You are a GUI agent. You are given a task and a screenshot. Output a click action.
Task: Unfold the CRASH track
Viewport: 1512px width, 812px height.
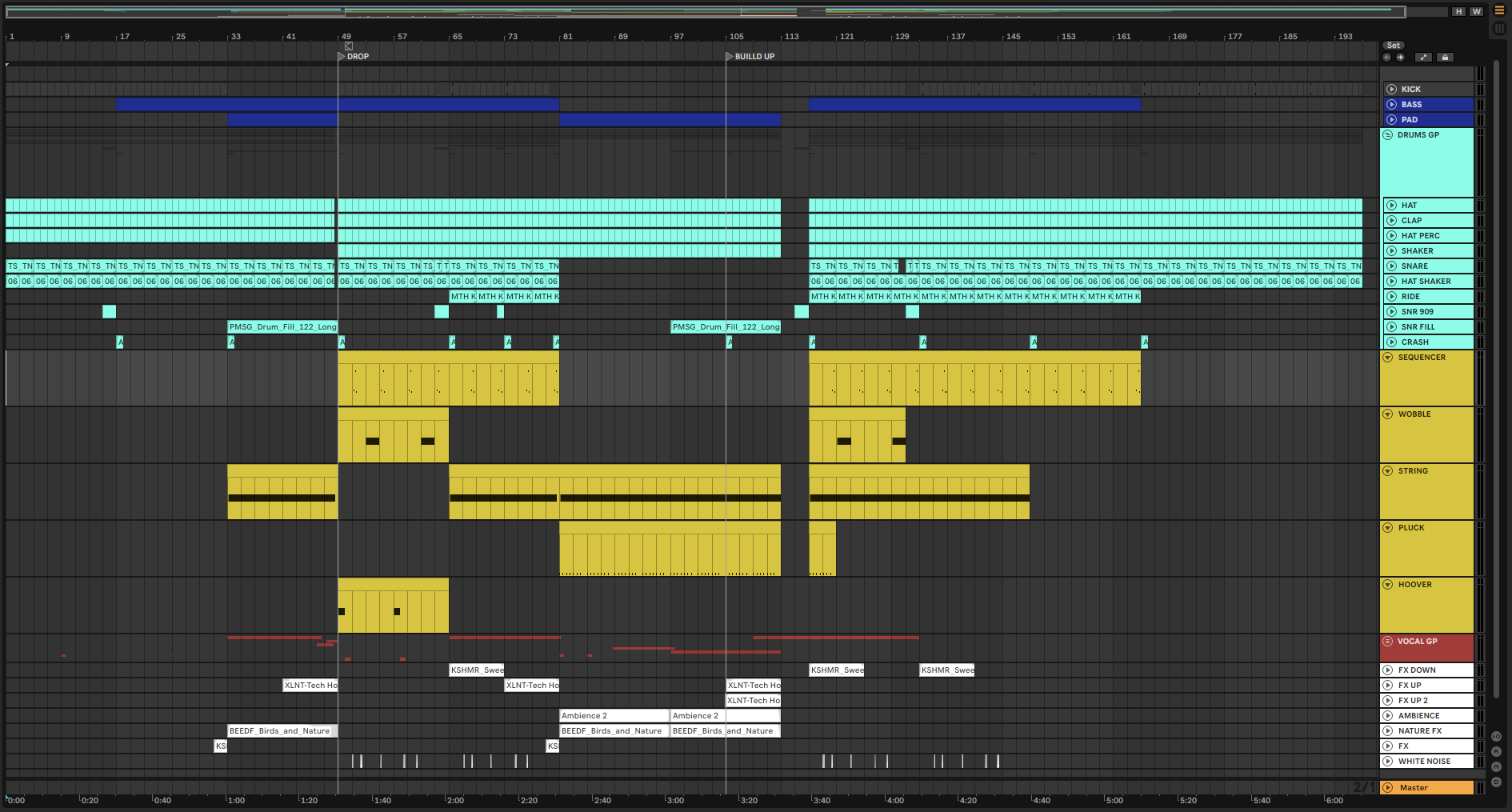click(1391, 342)
